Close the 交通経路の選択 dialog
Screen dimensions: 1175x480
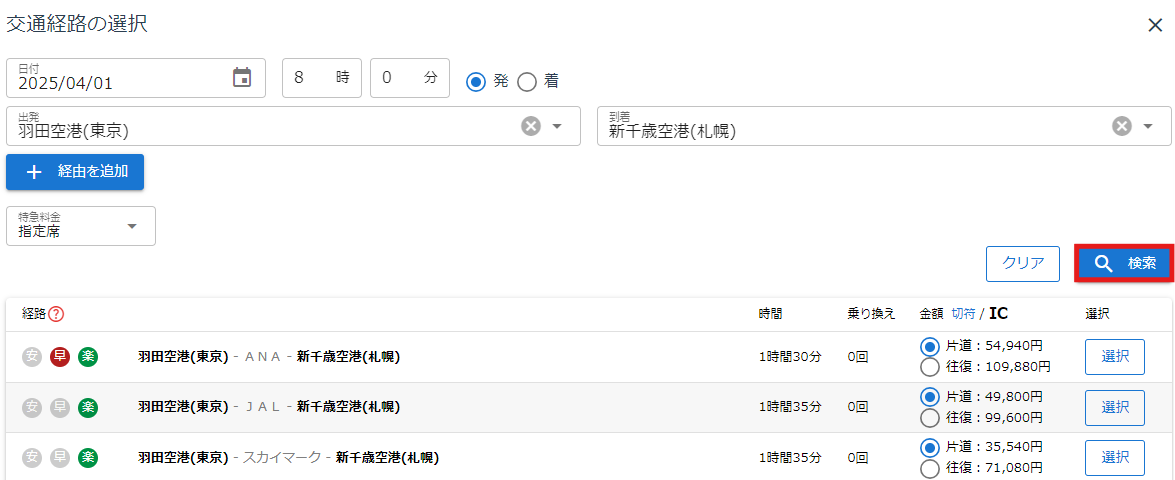(x=1154, y=25)
